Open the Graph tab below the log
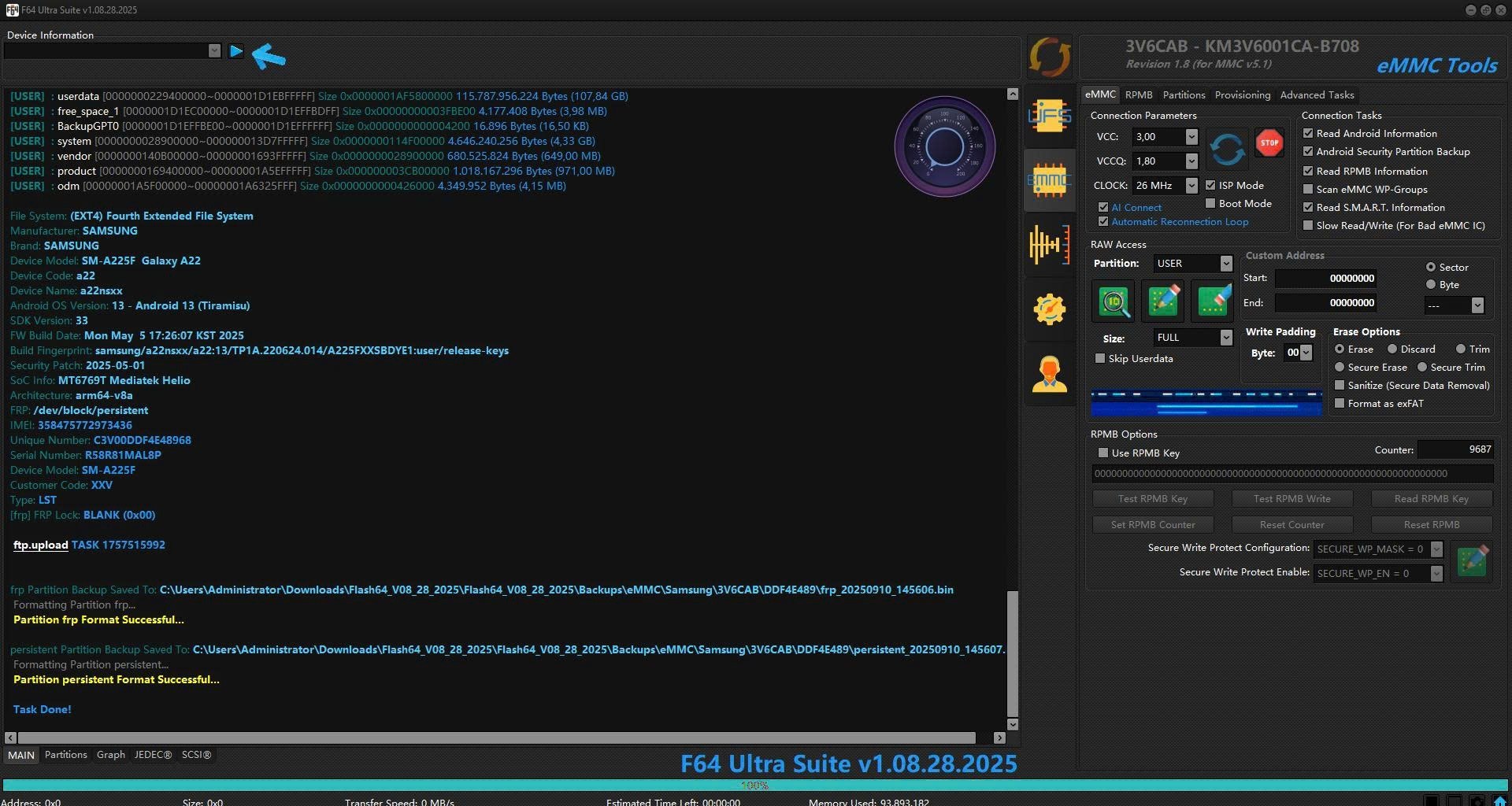This screenshot has height=806, width=1512. pos(111,755)
